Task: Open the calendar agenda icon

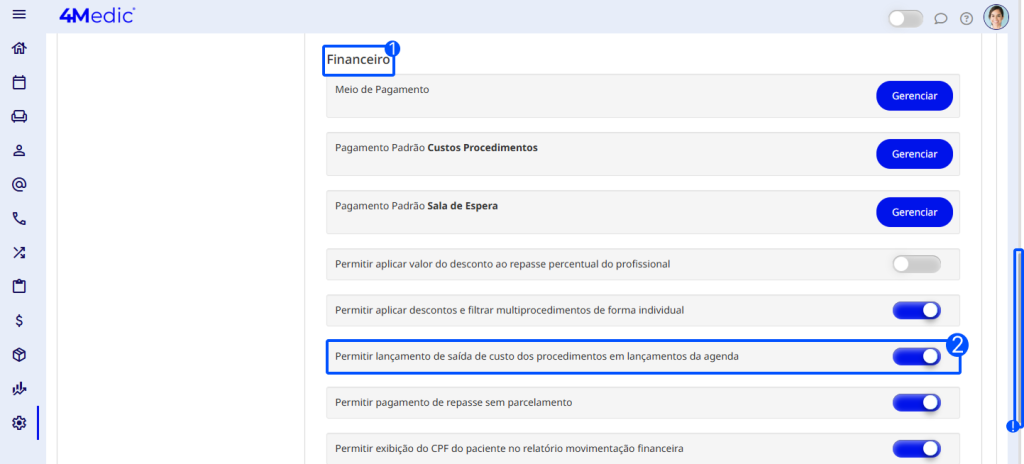Action: coord(19,82)
